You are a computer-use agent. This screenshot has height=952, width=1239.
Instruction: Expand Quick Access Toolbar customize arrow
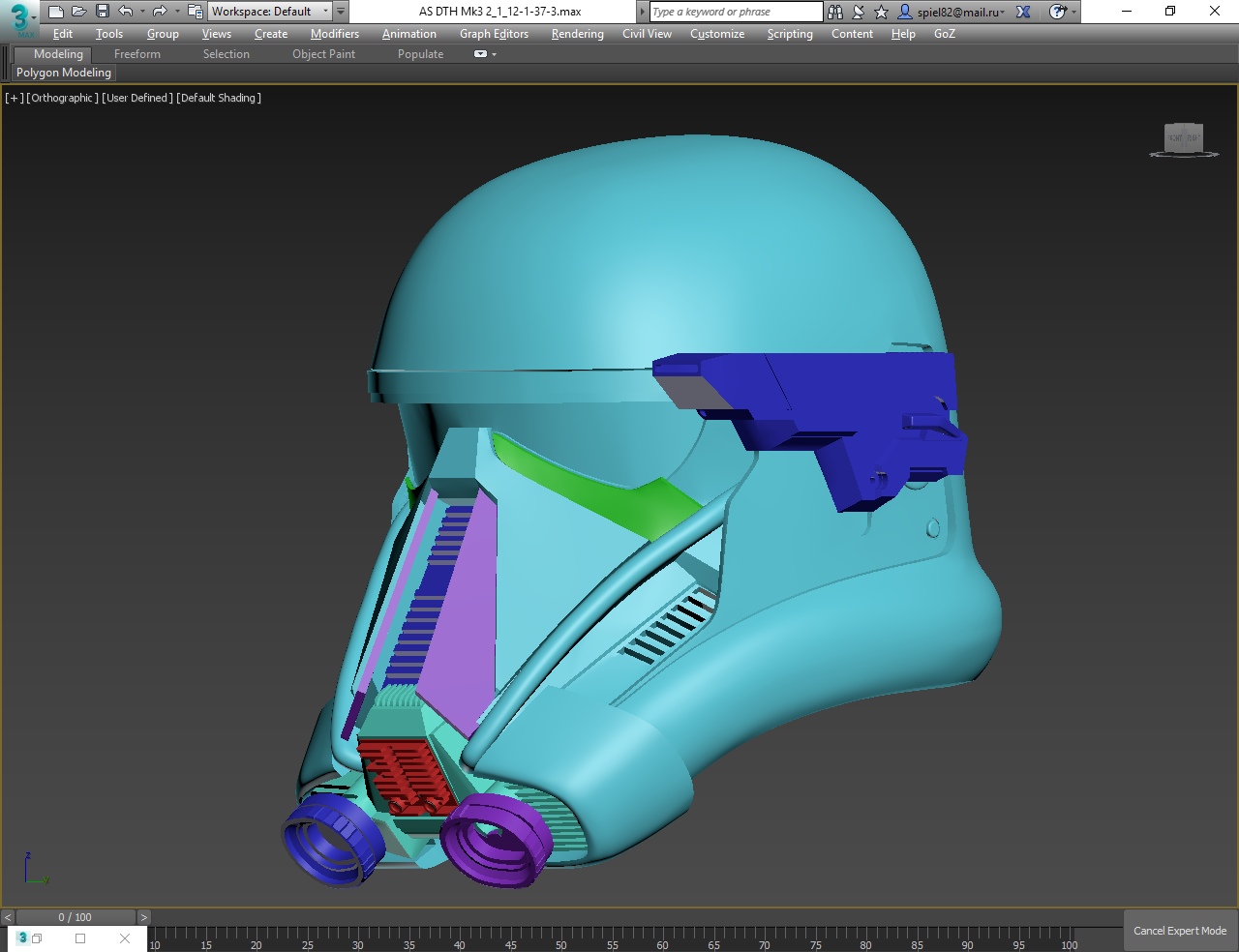click(341, 12)
